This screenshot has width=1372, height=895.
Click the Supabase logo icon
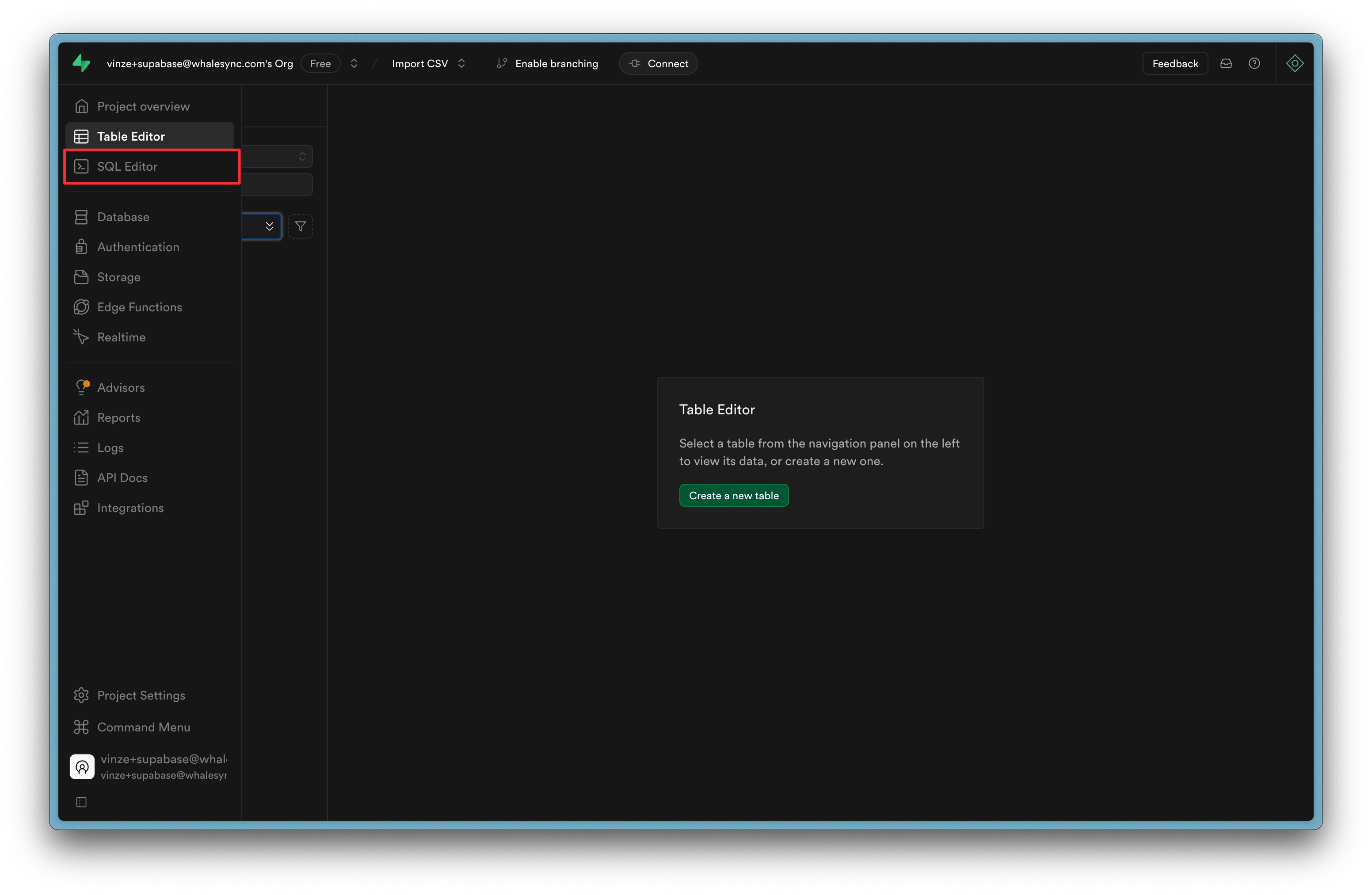pyautogui.click(x=81, y=63)
